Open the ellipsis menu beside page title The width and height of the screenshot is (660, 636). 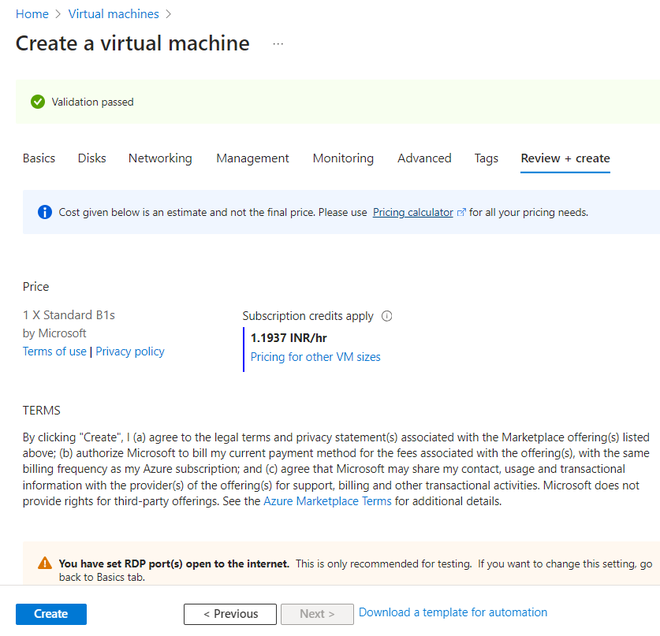tap(278, 44)
